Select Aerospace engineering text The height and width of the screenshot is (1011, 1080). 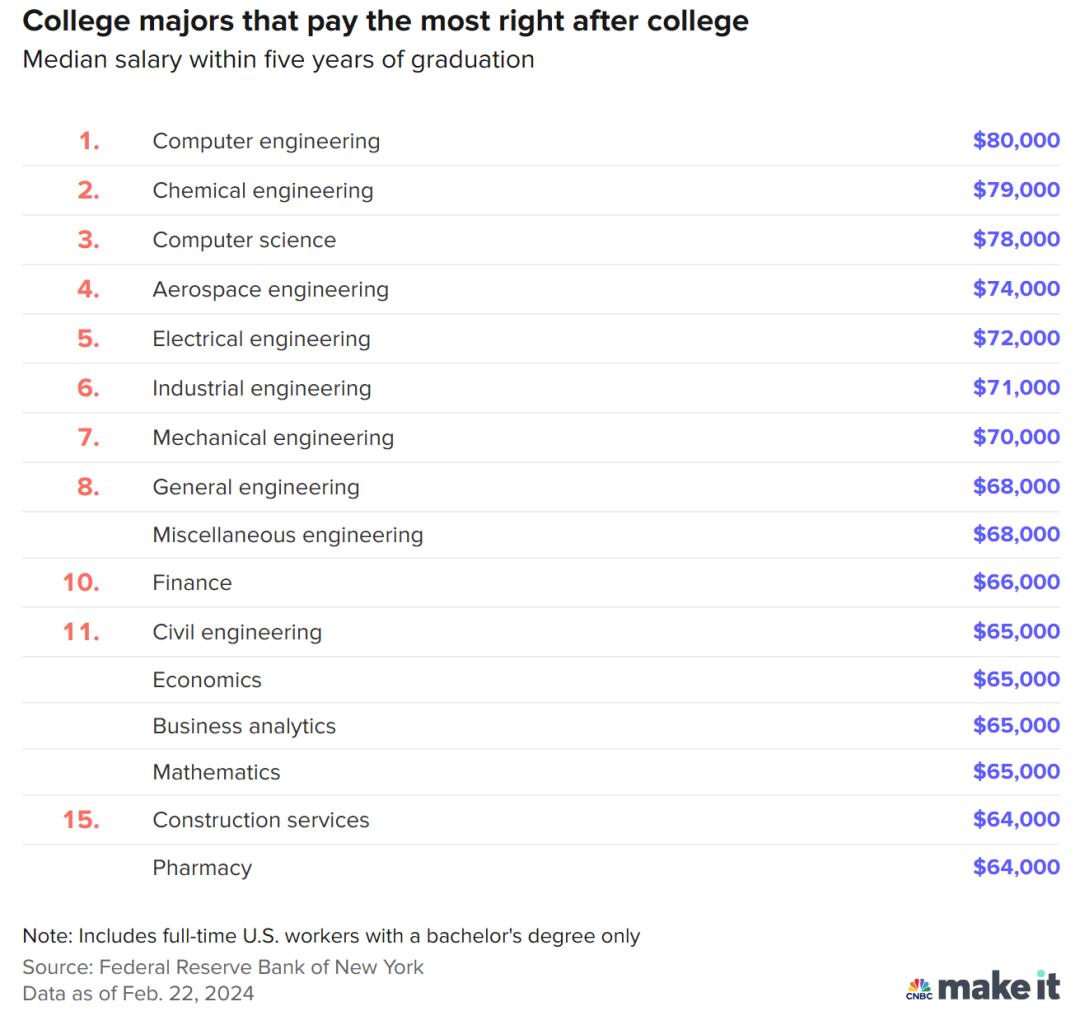(271, 290)
